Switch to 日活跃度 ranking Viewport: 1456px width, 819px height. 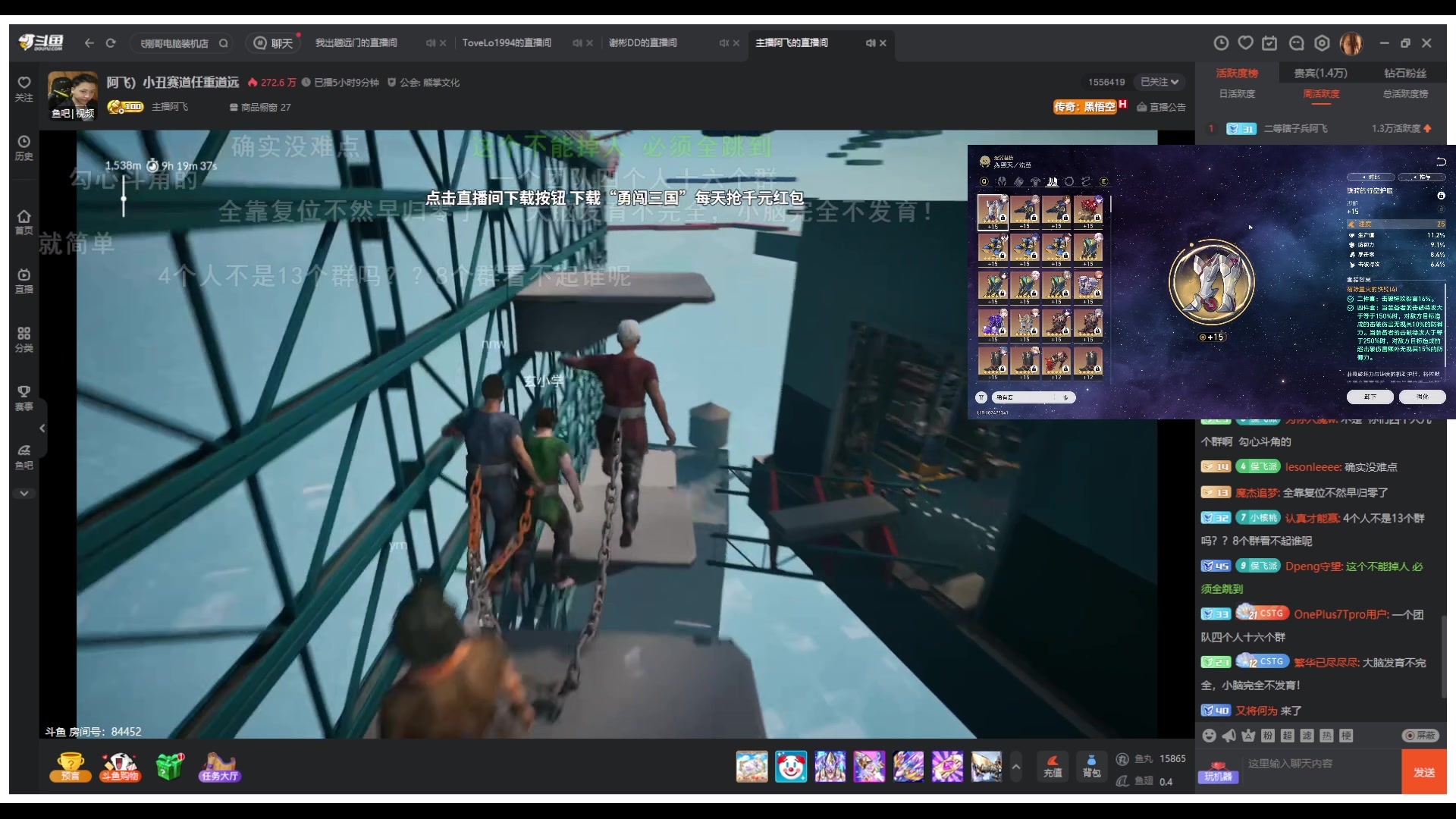pyautogui.click(x=1237, y=94)
